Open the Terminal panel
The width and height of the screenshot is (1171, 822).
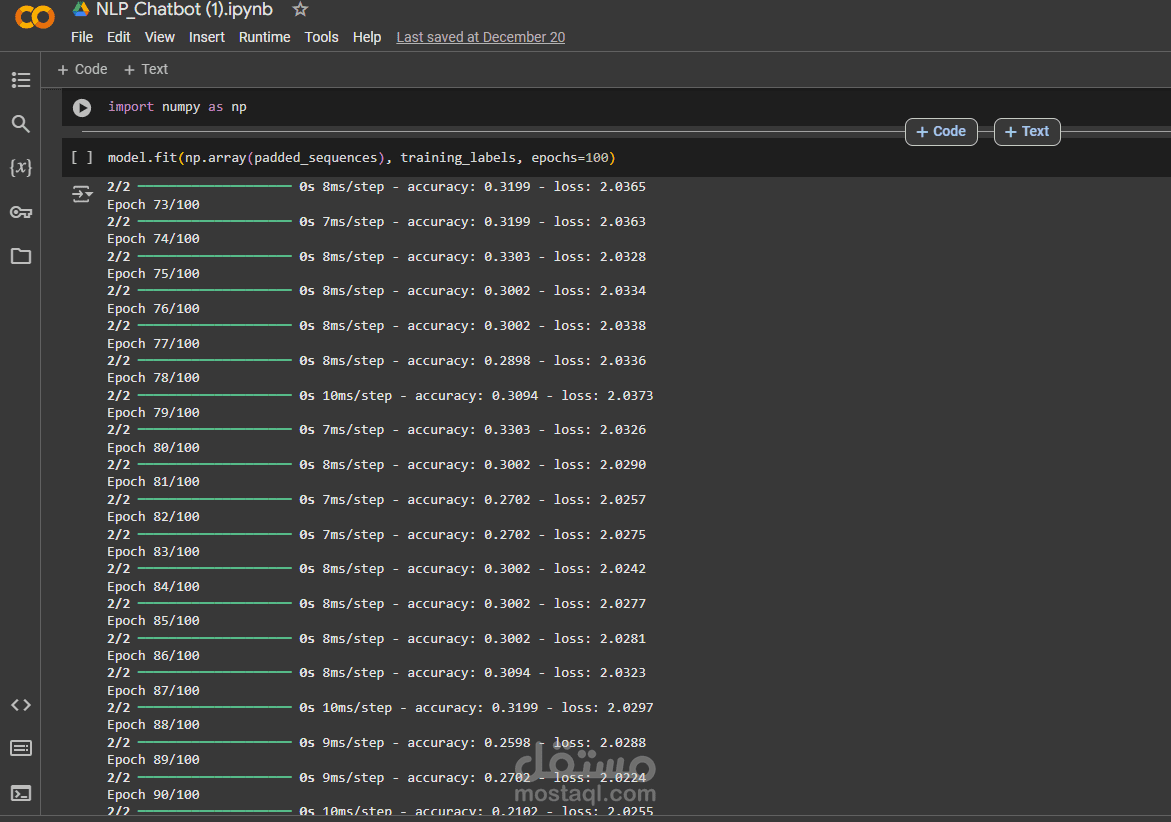pos(21,793)
